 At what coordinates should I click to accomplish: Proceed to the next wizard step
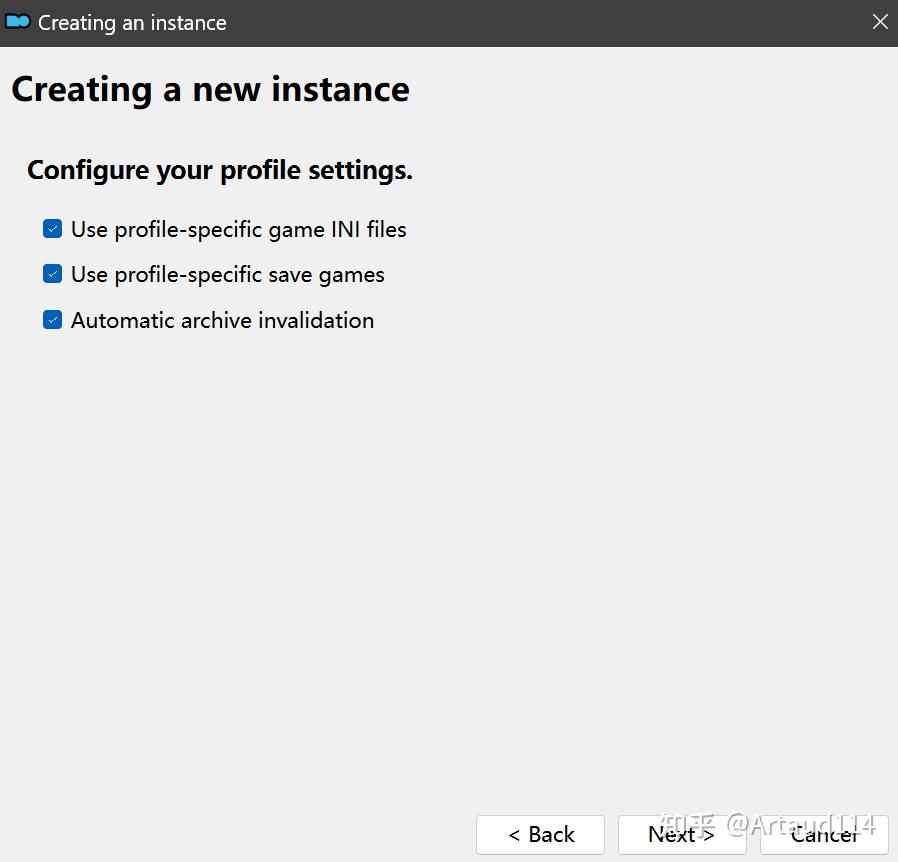682,834
